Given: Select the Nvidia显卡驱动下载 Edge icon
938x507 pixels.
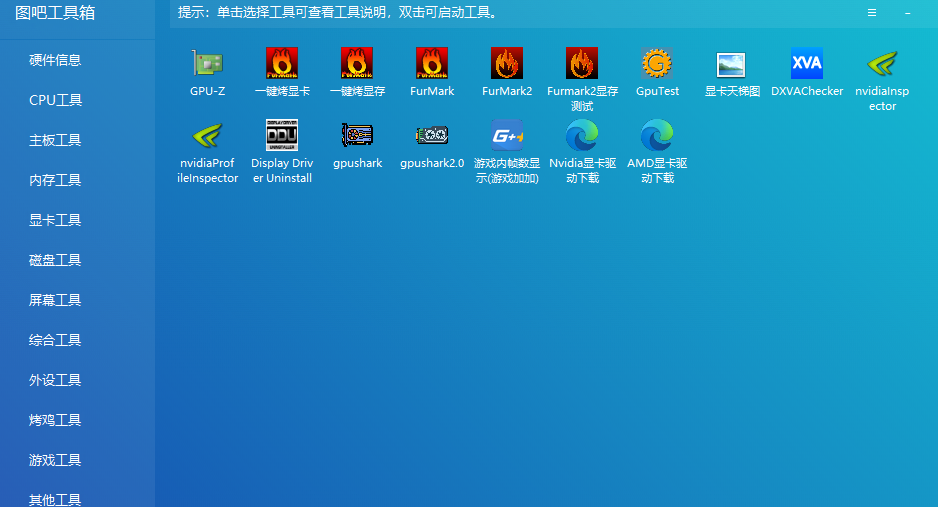Looking at the screenshot, I should click(582, 135).
